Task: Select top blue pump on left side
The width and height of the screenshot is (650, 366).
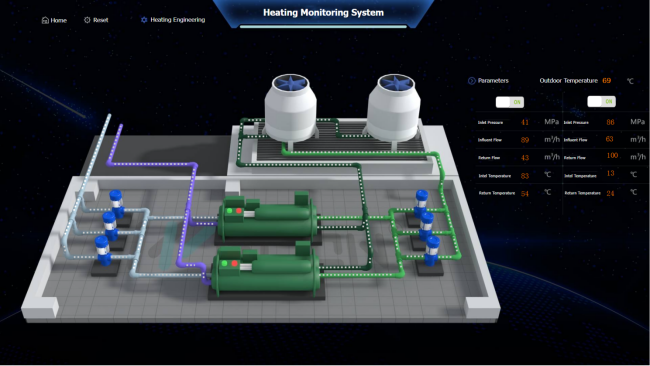Action: (x=116, y=203)
